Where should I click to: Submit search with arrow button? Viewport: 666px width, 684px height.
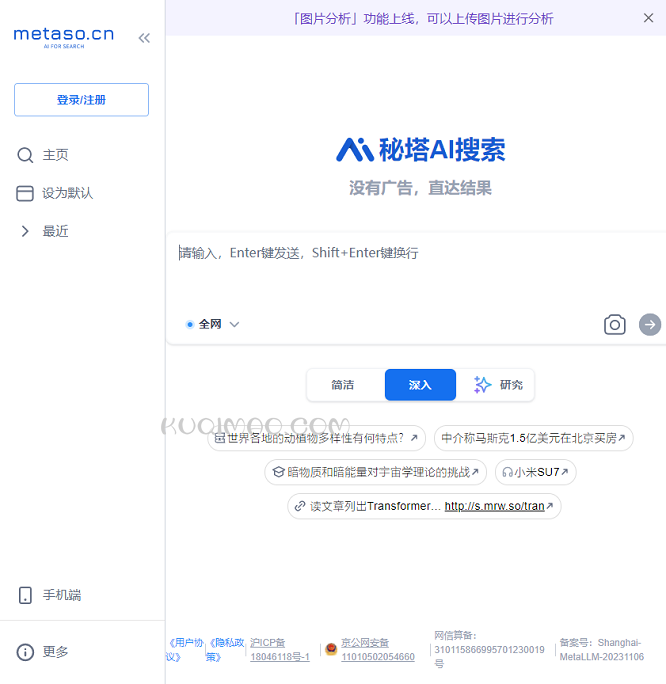(x=650, y=325)
